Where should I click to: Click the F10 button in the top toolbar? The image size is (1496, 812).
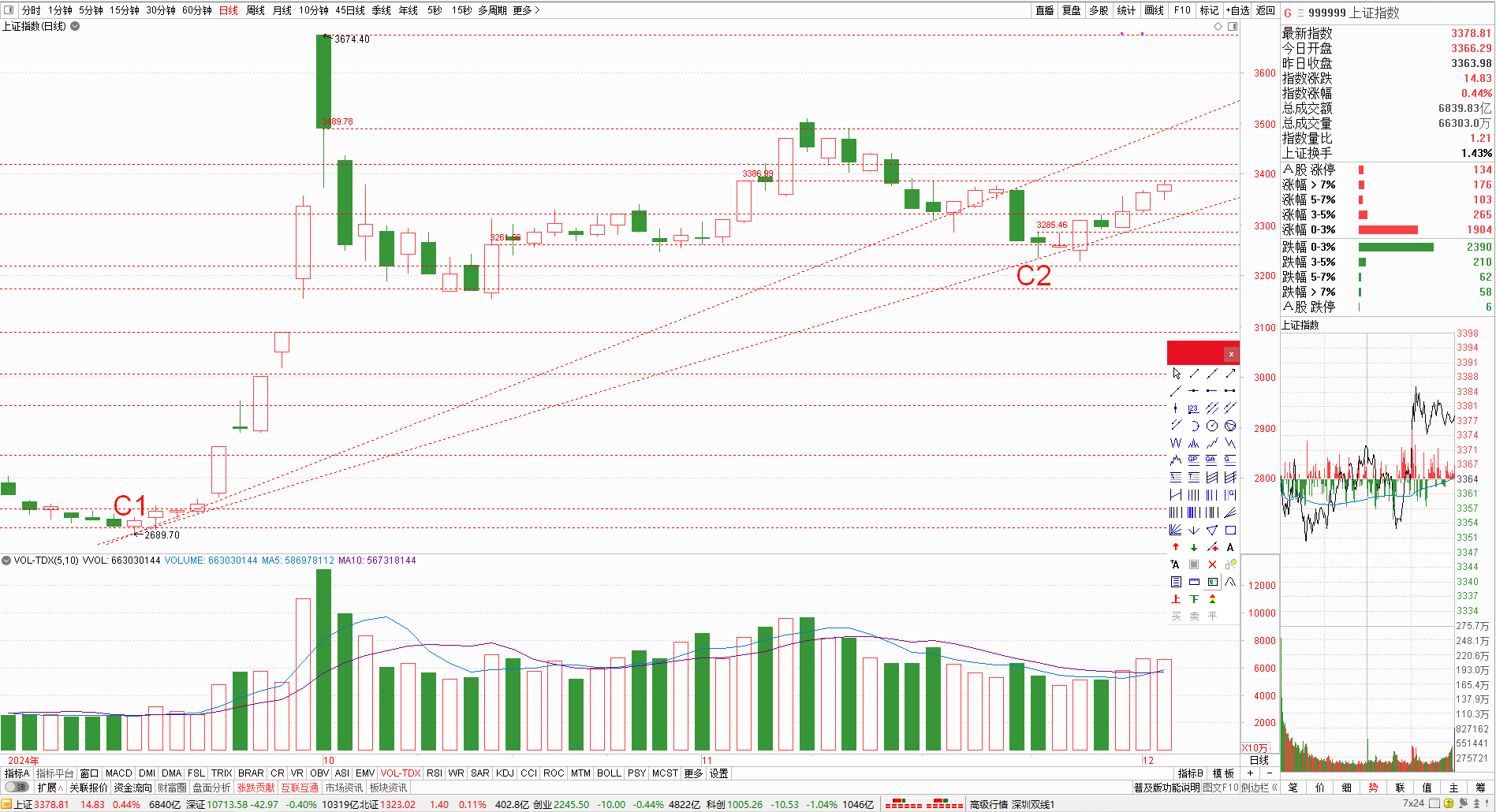(x=1182, y=10)
